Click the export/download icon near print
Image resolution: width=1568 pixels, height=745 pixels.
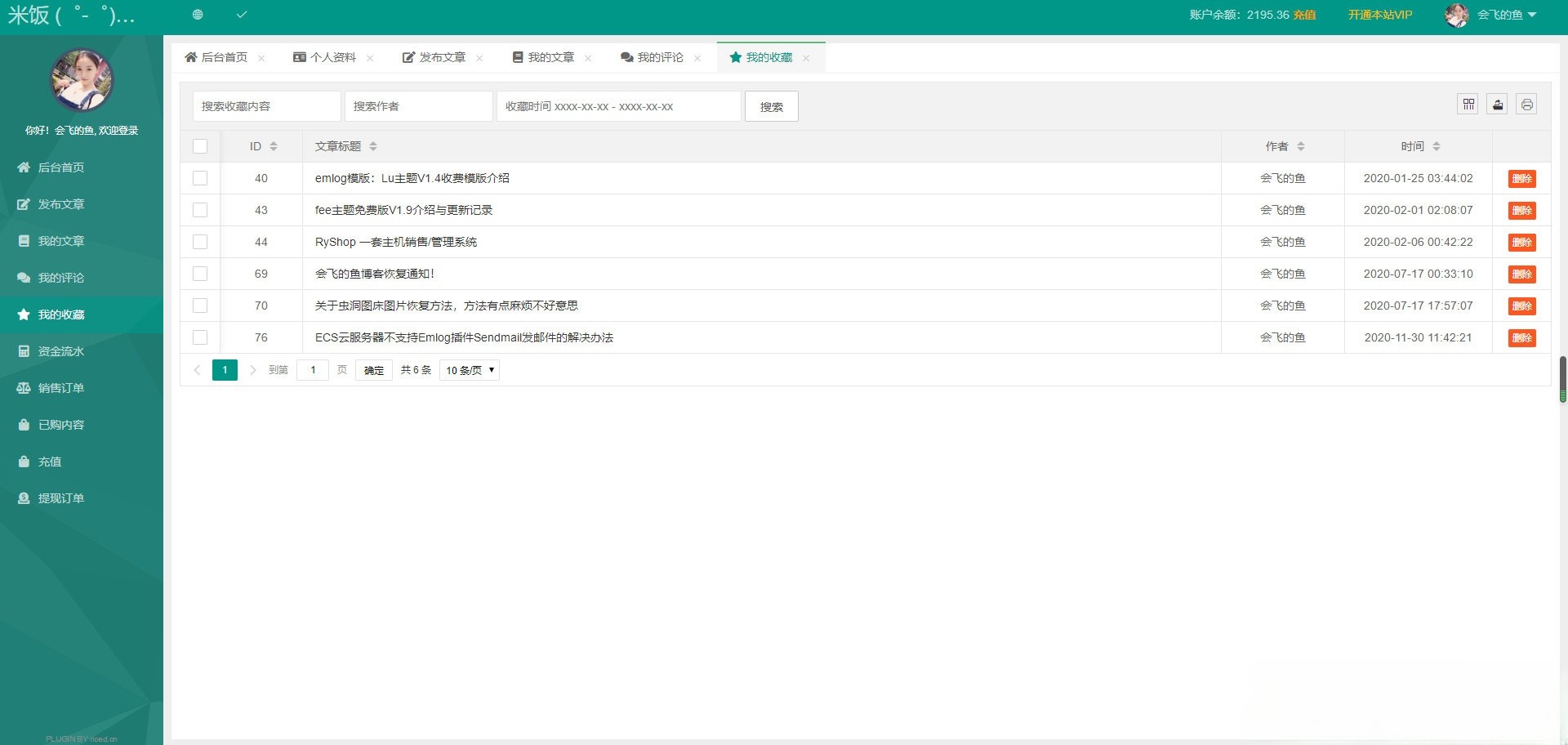tap(1497, 104)
